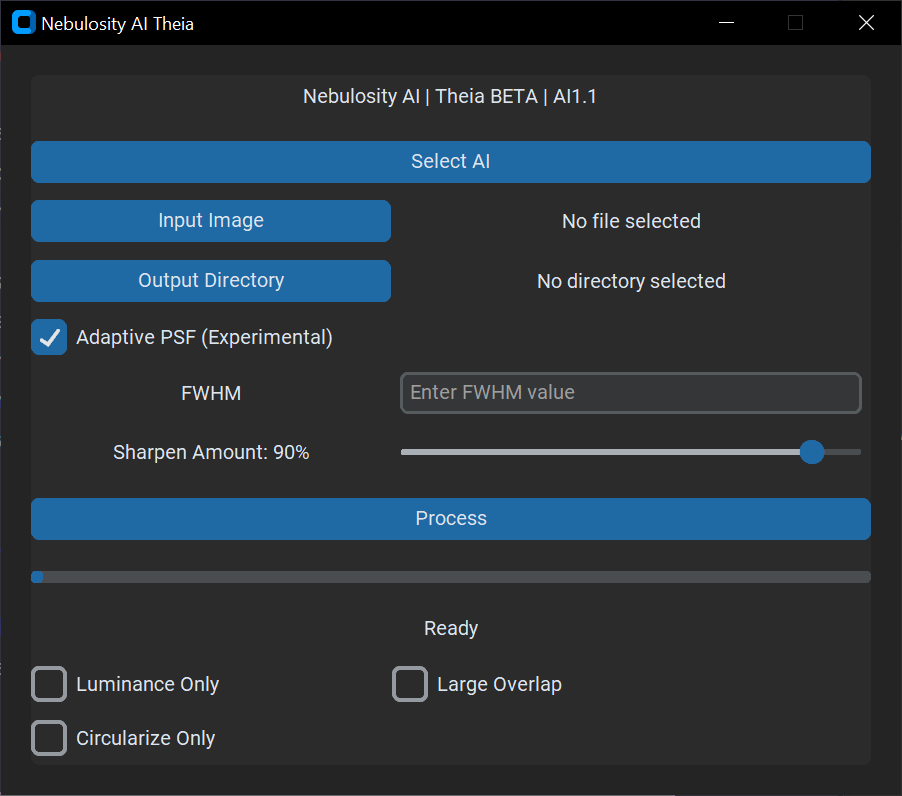Click the Select AI button
902x796 pixels.
click(x=450, y=161)
